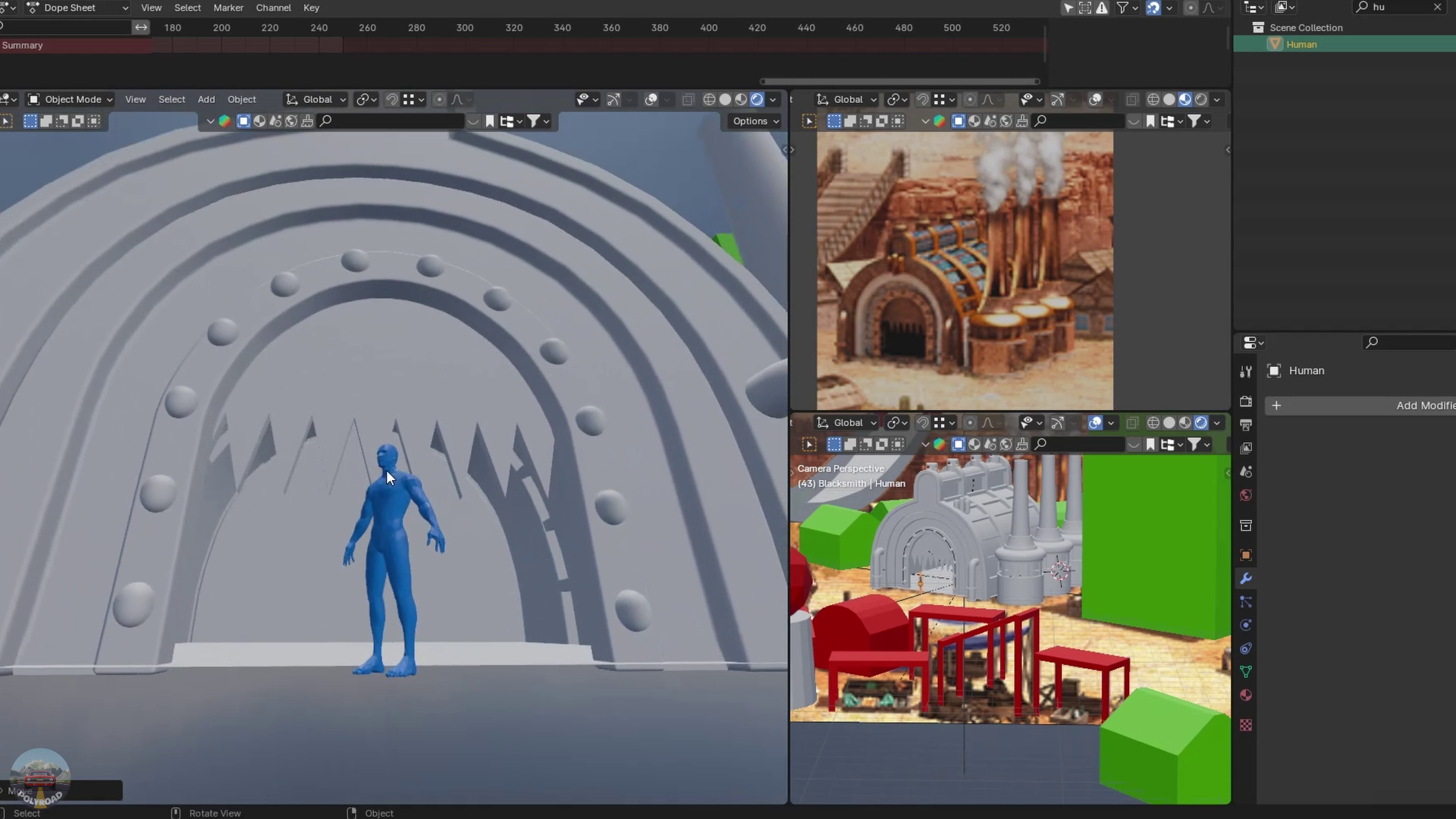
Task: Expand the Options dropdown in main viewport
Action: (x=755, y=121)
